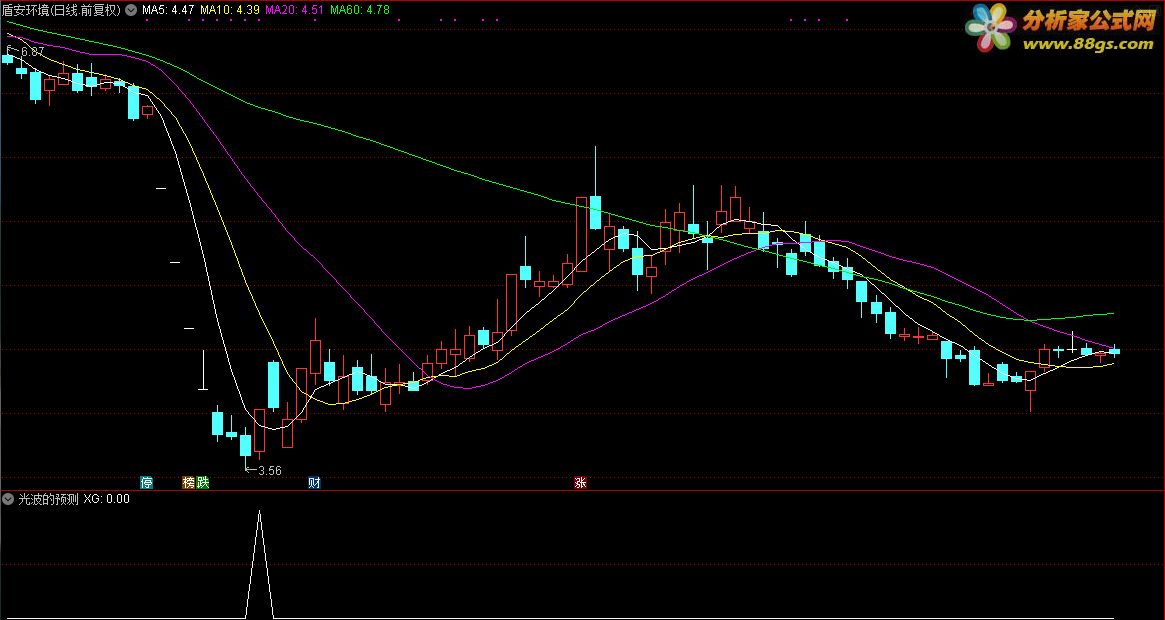Select the yellow MA10: 4.39 label
The image size is (1165, 620).
[230, 10]
